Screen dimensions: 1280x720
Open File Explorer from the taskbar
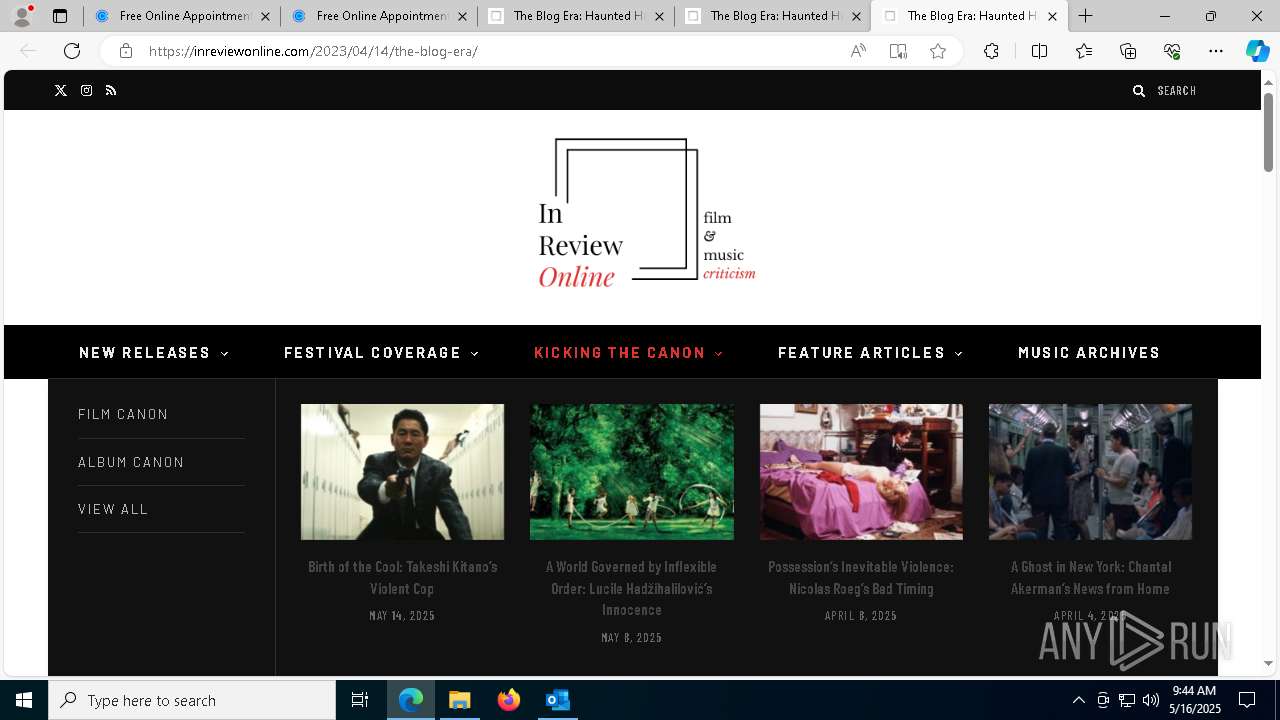[459, 700]
